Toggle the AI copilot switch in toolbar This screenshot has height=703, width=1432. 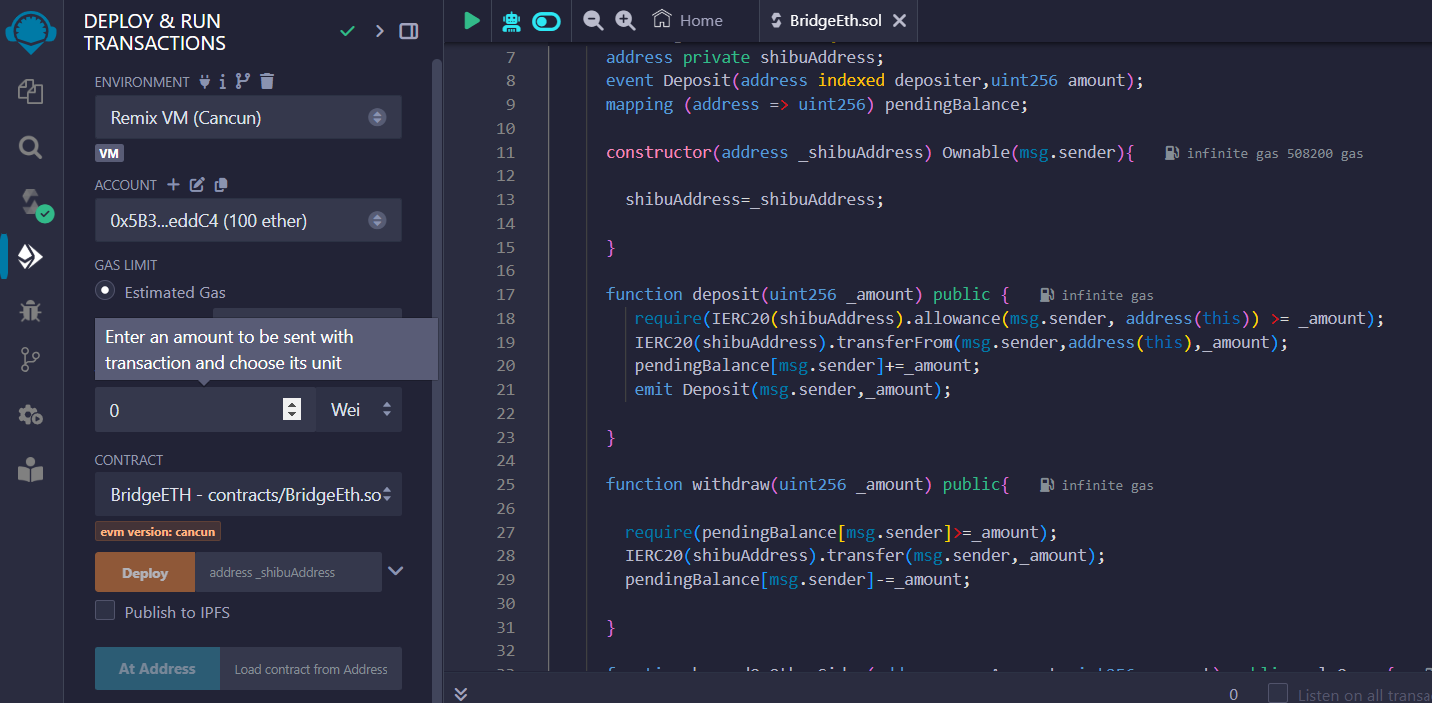(x=547, y=21)
